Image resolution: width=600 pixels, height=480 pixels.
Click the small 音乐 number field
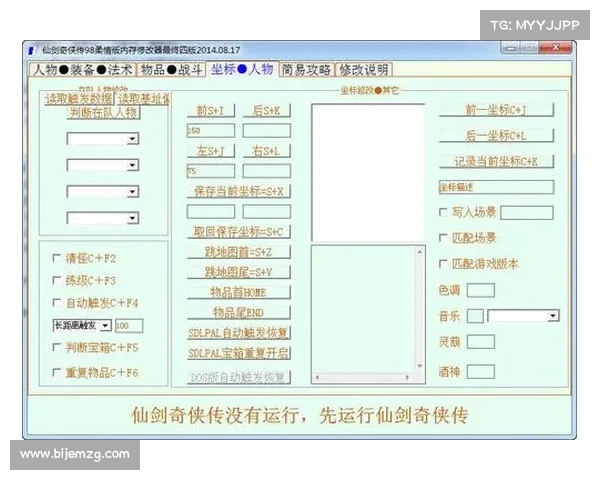tap(475, 316)
